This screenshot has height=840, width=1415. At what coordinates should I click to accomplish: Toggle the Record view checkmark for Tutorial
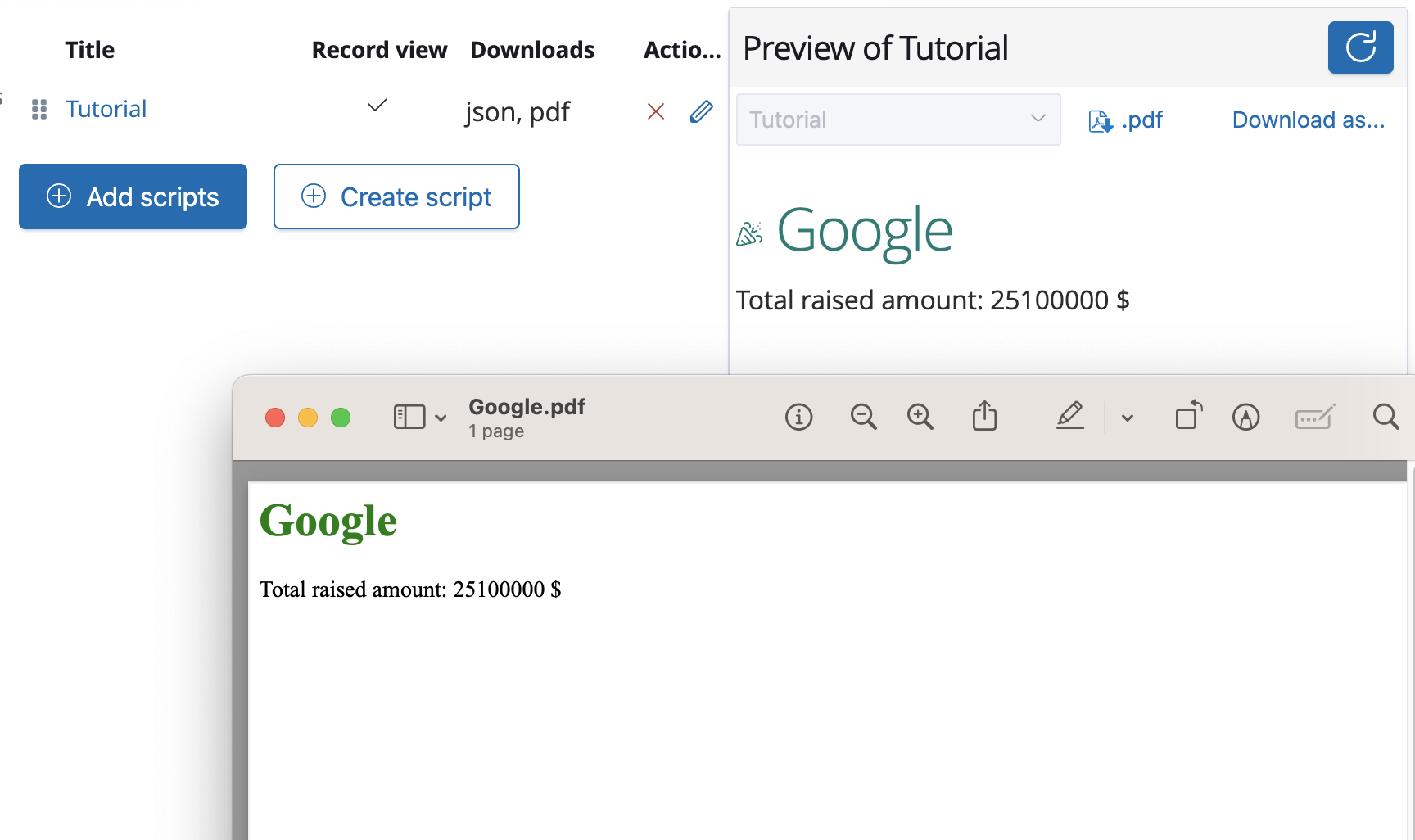pos(377,106)
